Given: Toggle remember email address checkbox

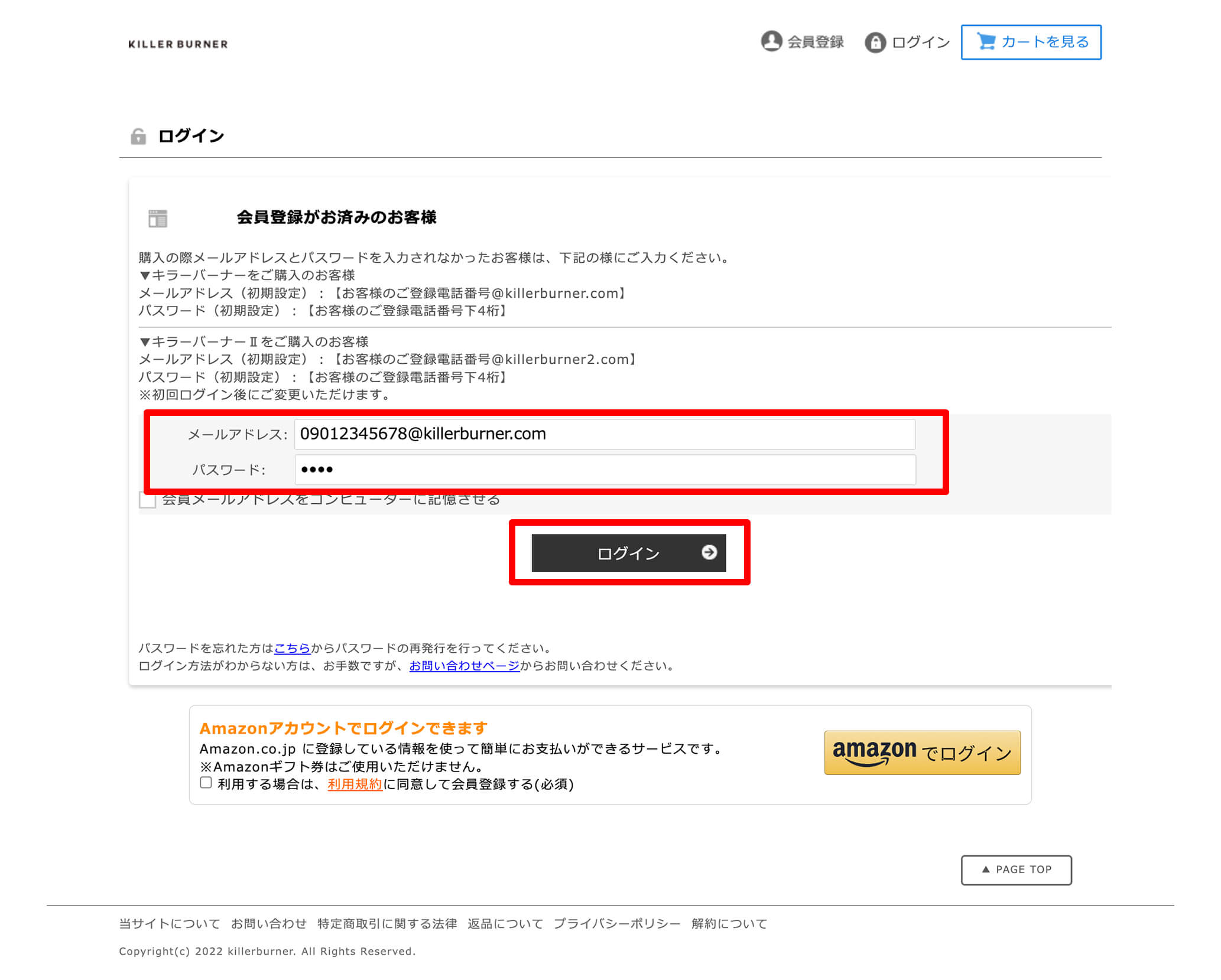Looking at the screenshot, I should click(148, 500).
